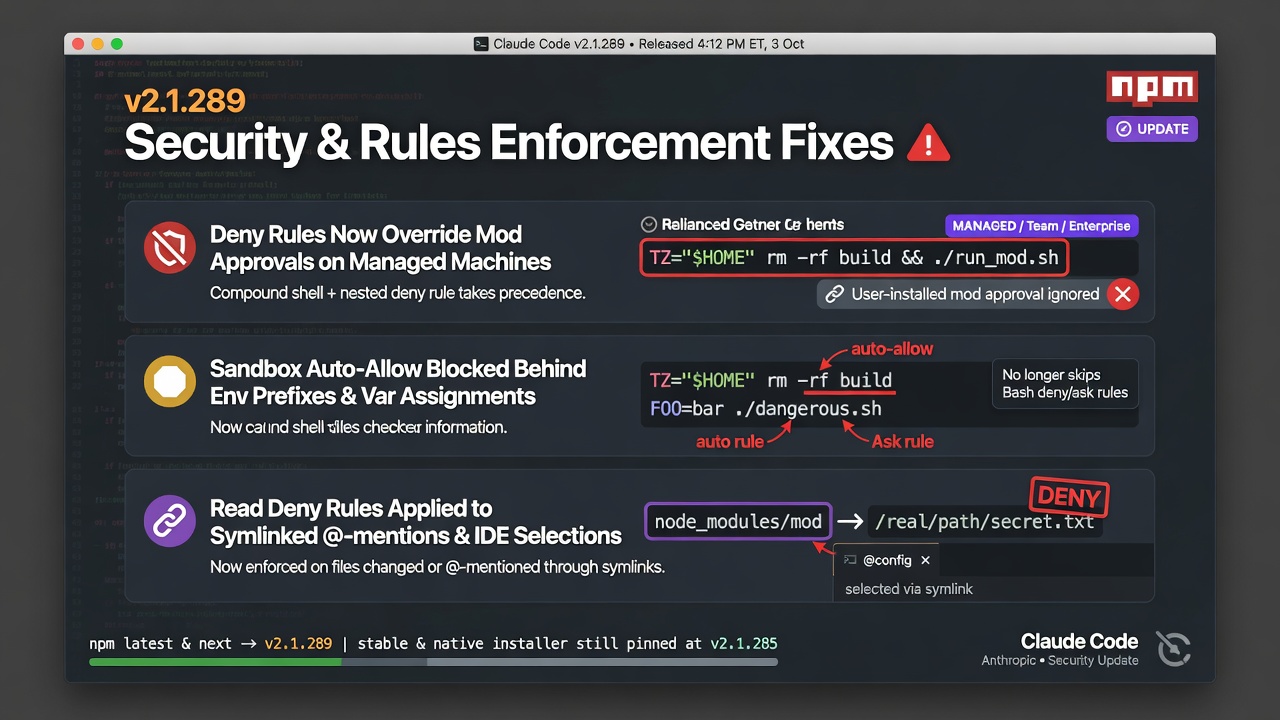Screen dimensions: 1280x720
Task: Click the red DENY stamp
Action: (1067, 497)
